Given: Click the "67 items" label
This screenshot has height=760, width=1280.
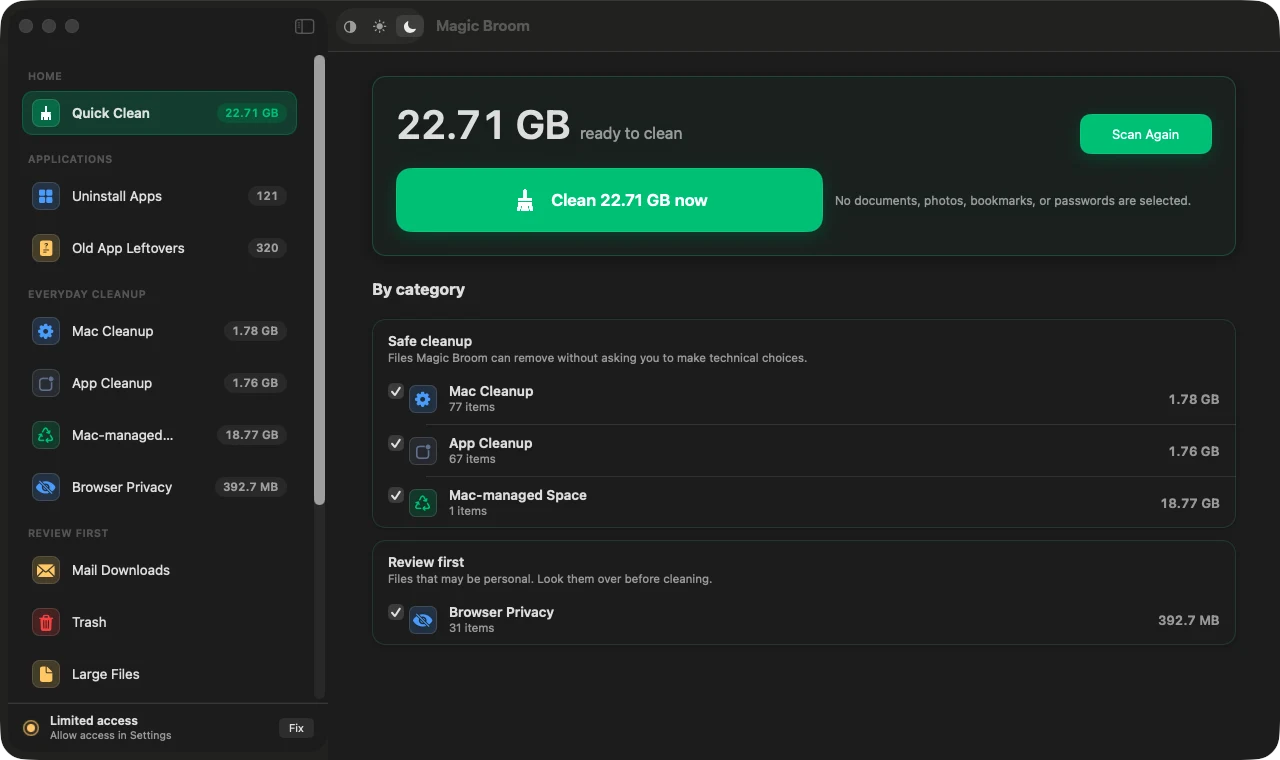Looking at the screenshot, I should click(x=472, y=459).
